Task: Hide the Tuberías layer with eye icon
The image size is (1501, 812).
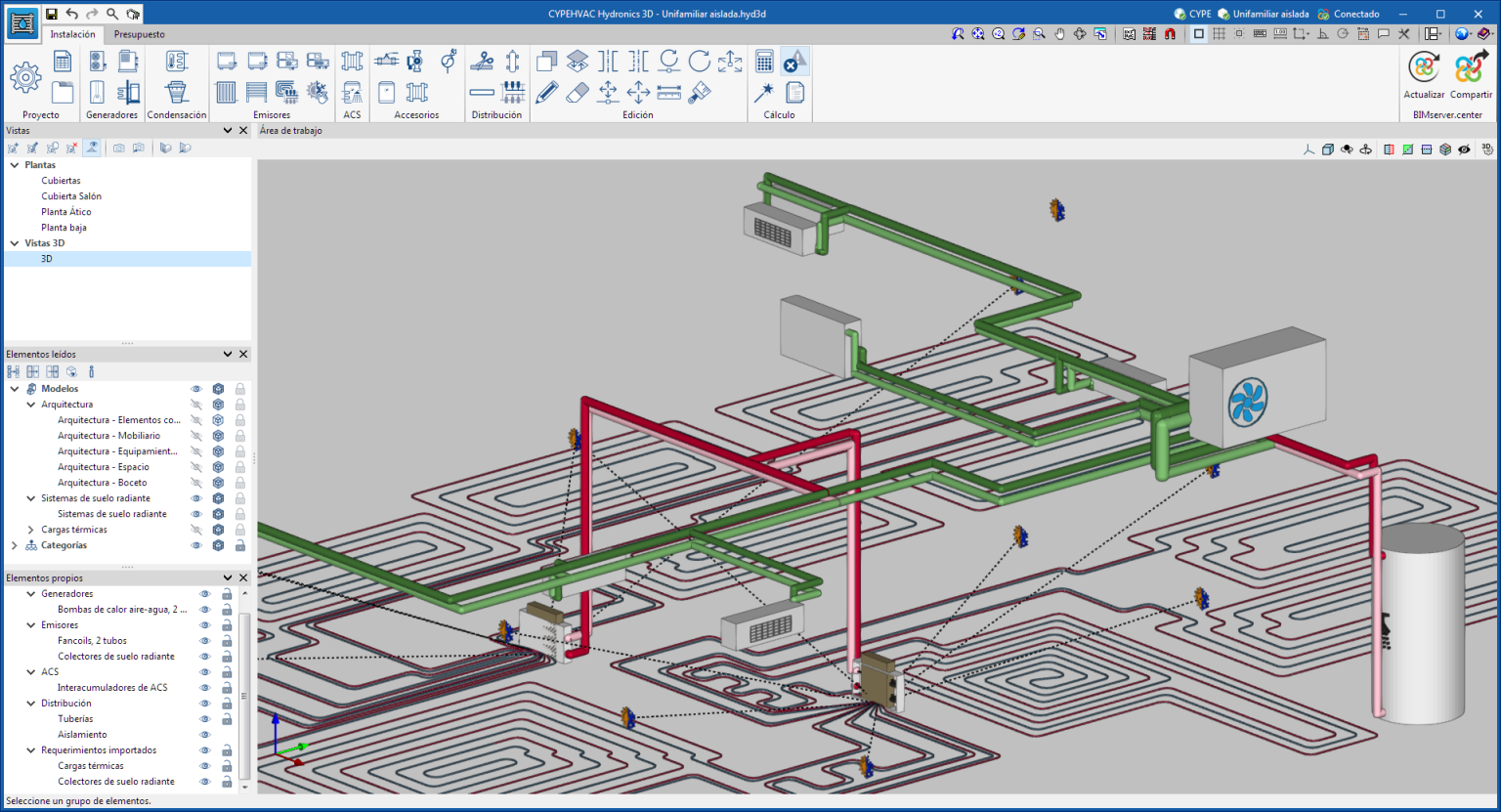Action: tap(205, 719)
